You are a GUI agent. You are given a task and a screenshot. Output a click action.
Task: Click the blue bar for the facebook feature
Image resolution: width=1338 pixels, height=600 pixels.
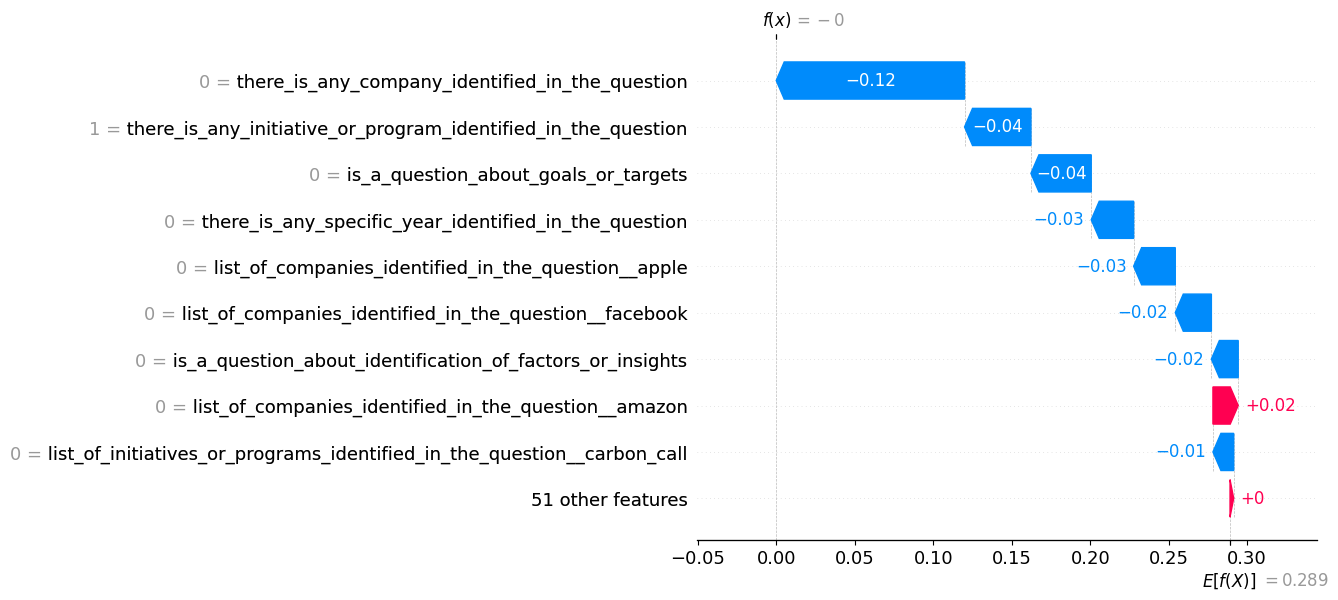tap(1194, 313)
